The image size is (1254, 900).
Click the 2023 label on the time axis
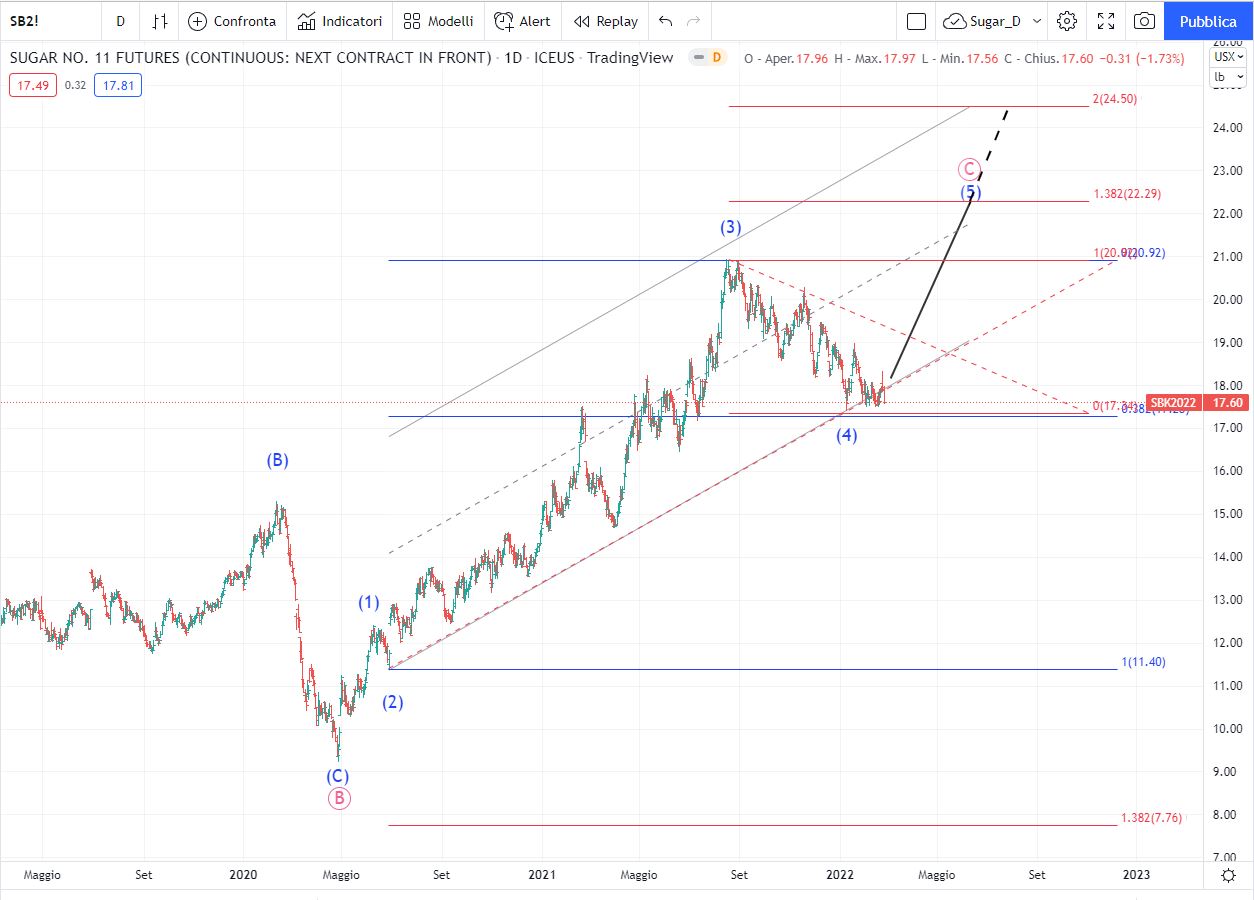[1136, 875]
